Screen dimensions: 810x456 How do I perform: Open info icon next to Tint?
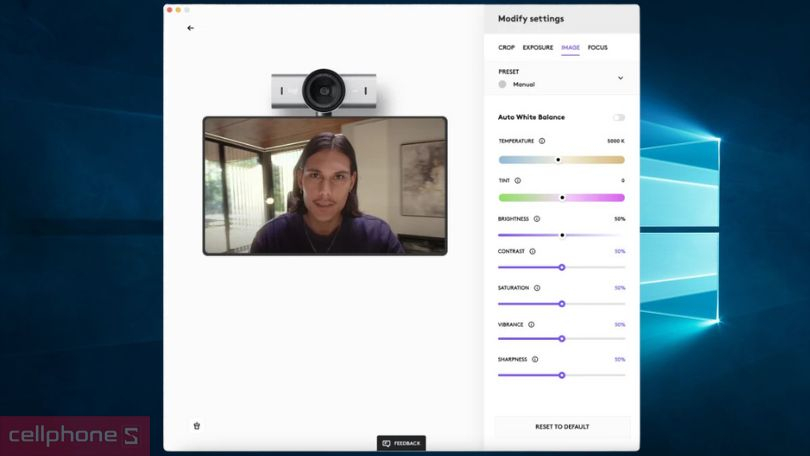coord(518,181)
